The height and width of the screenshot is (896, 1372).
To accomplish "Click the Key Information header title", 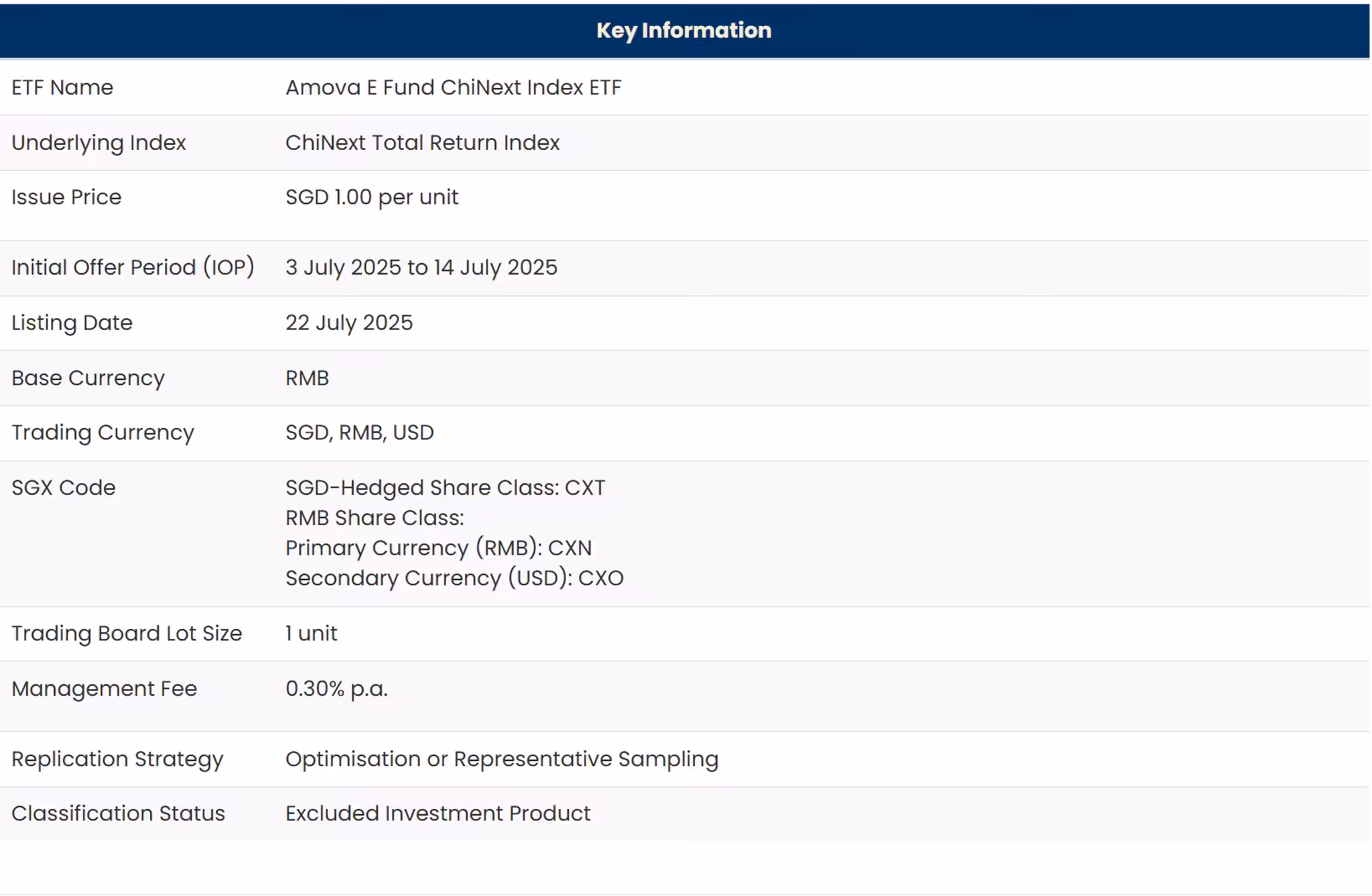I will (683, 30).
